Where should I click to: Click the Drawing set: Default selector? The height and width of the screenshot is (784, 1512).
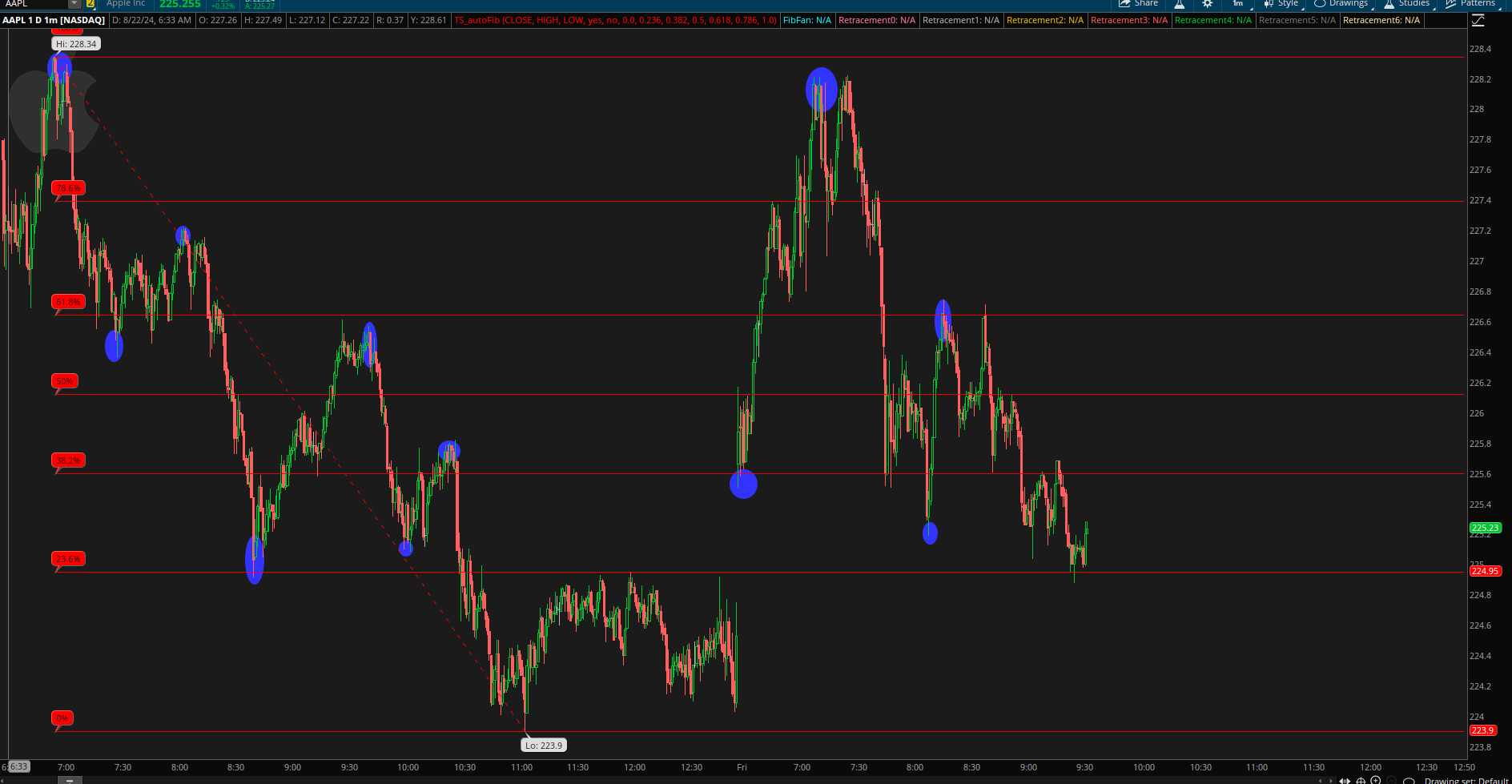tap(1466, 780)
